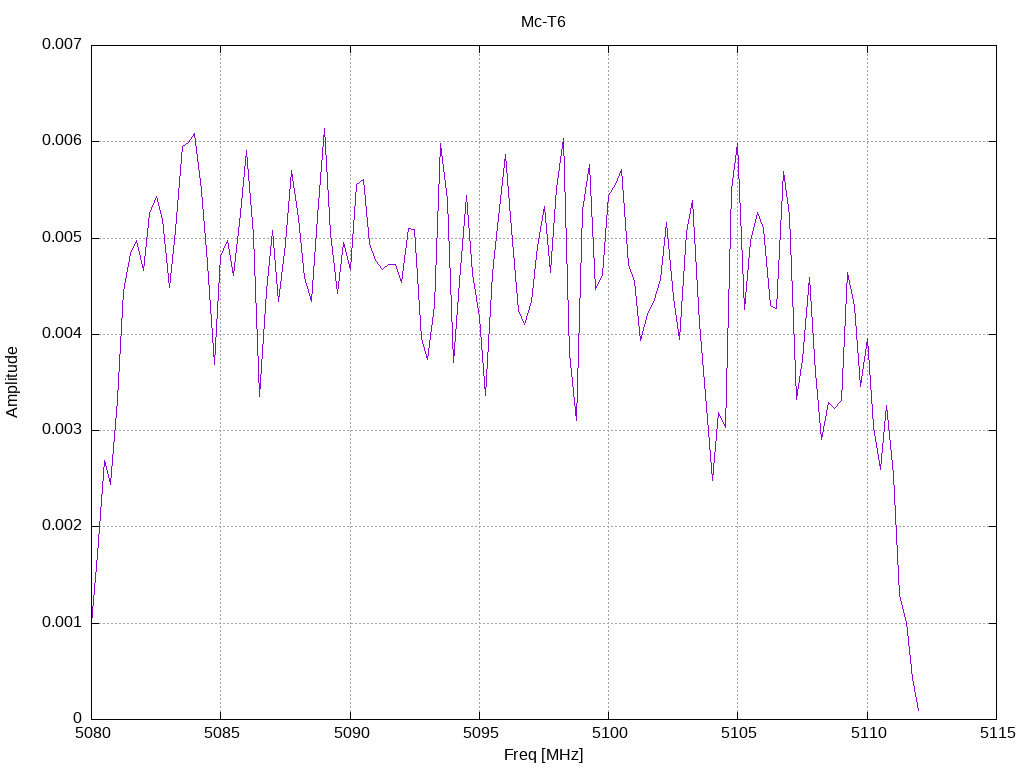Click the 0.001 y-axis tick label
Image resolution: width=1024 pixels, height=768 pixels.
point(62,622)
